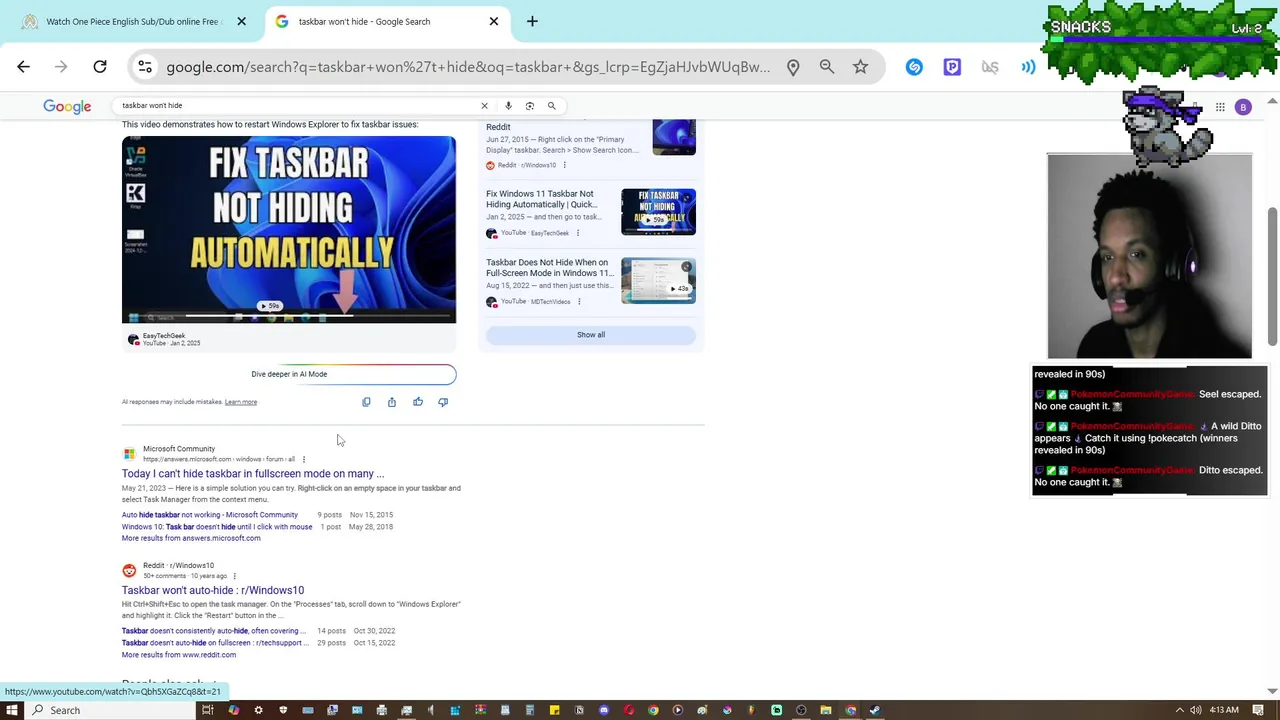Image resolution: width=1280 pixels, height=720 pixels.
Task: Click the blue sound waves extension icon
Action: 1028,67
